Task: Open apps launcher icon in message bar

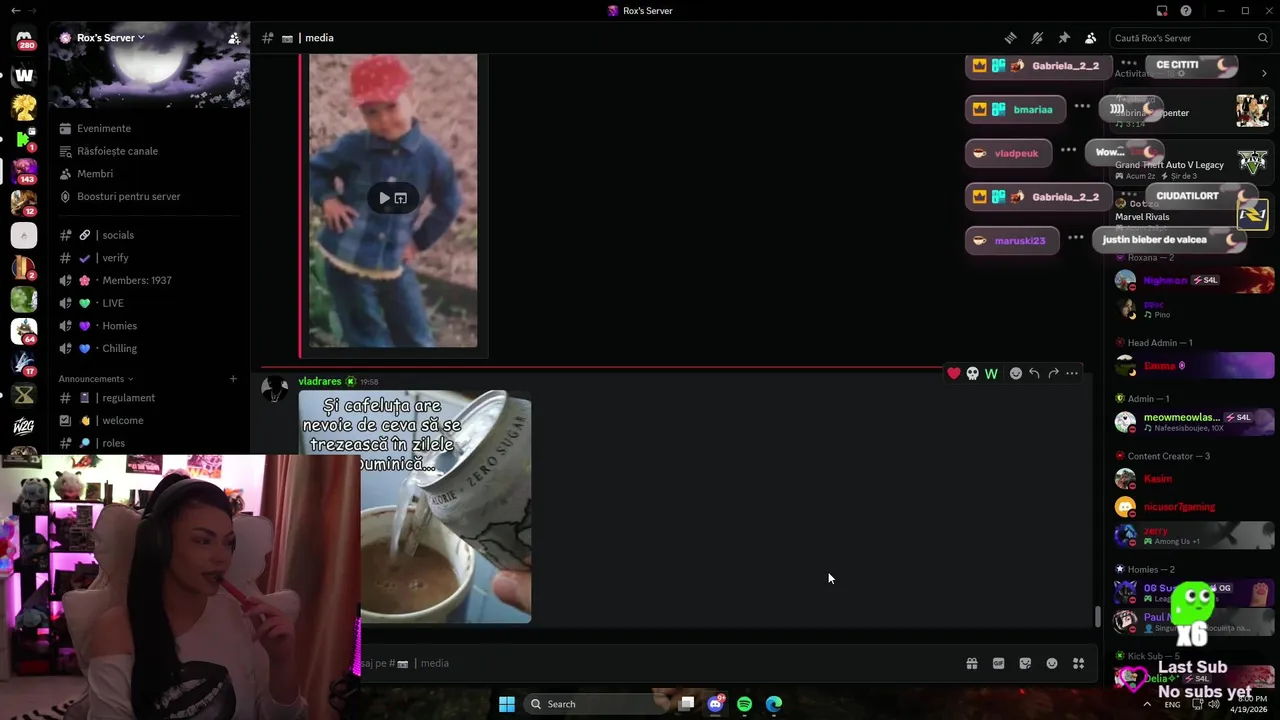Action: [x=1078, y=663]
